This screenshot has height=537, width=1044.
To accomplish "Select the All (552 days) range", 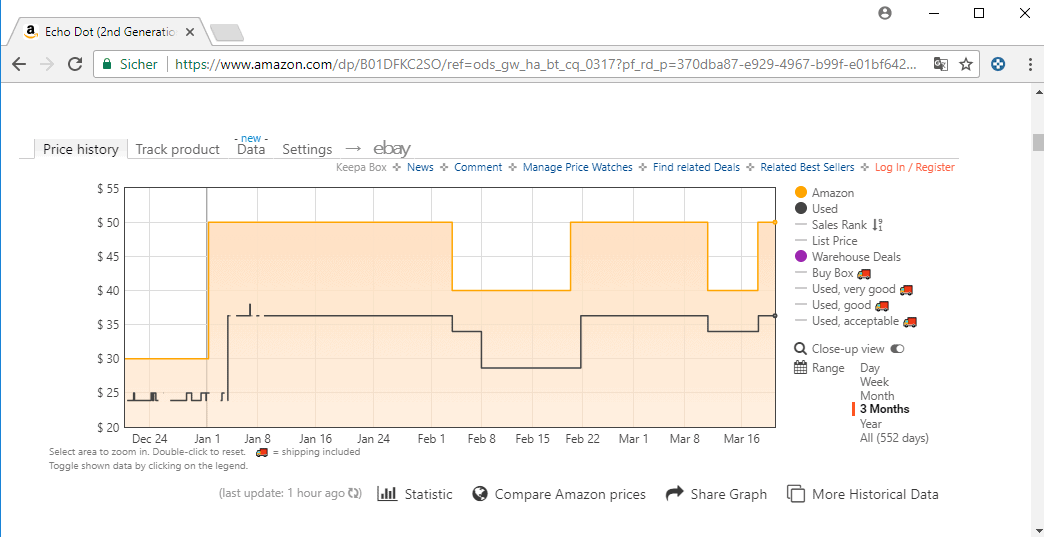I will coord(894,438).
